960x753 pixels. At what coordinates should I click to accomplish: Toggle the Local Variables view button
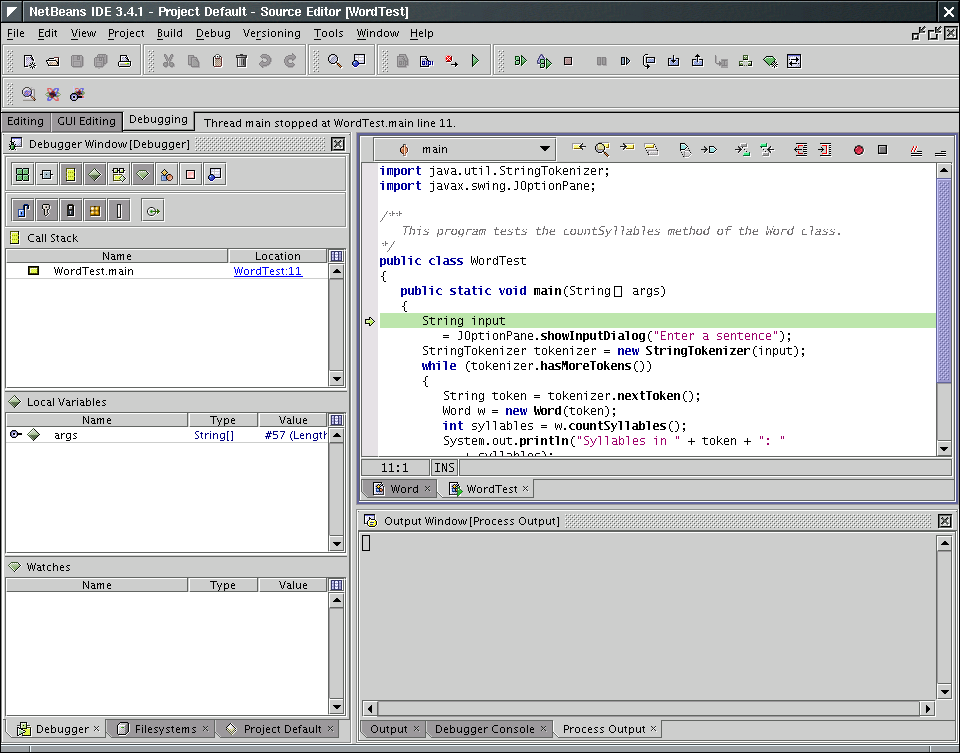(x=94, y=175)
